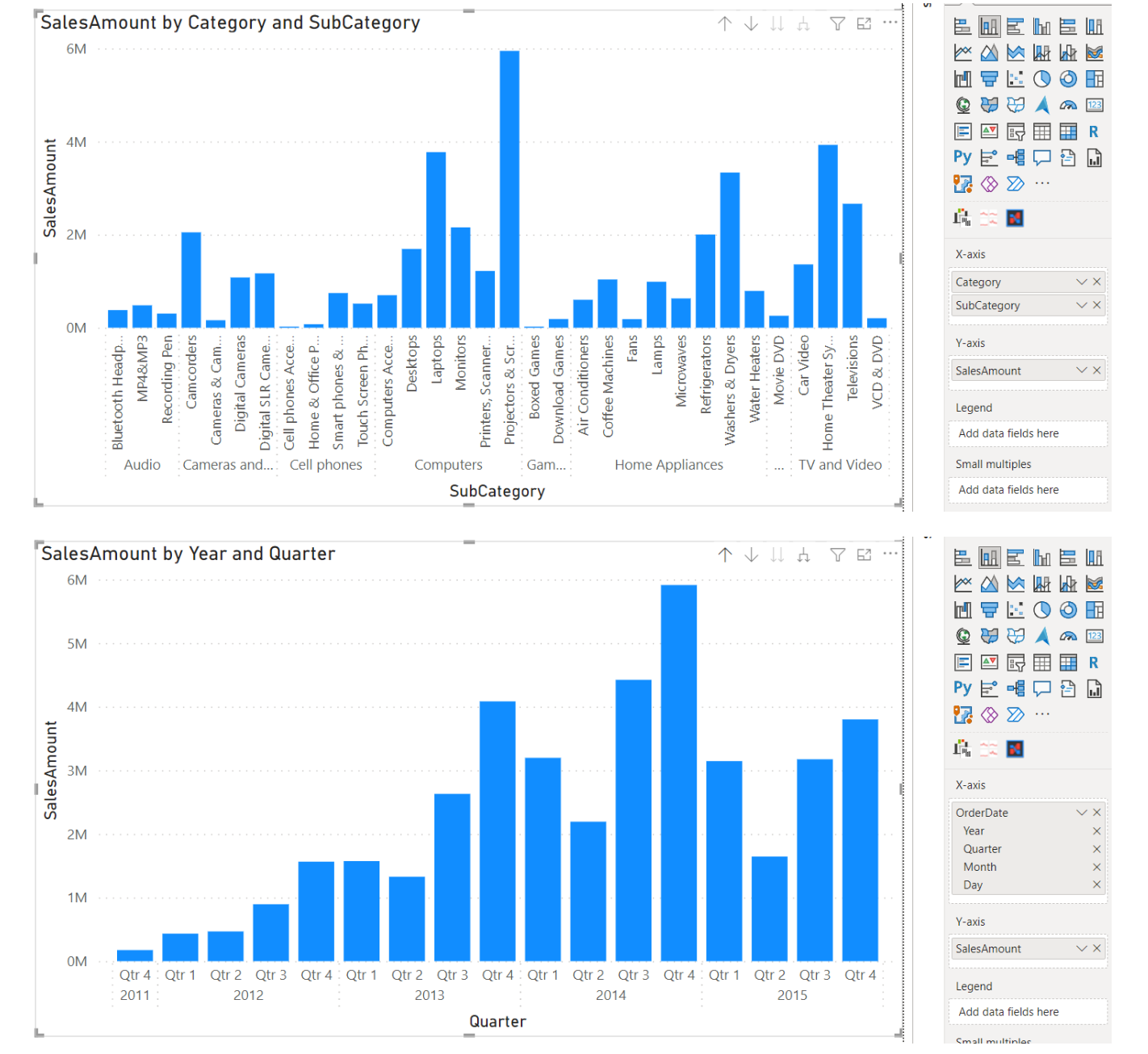
Task: Remove Quarter from the OrderDate hierarchy
Action: click(x=1096, y=849)
